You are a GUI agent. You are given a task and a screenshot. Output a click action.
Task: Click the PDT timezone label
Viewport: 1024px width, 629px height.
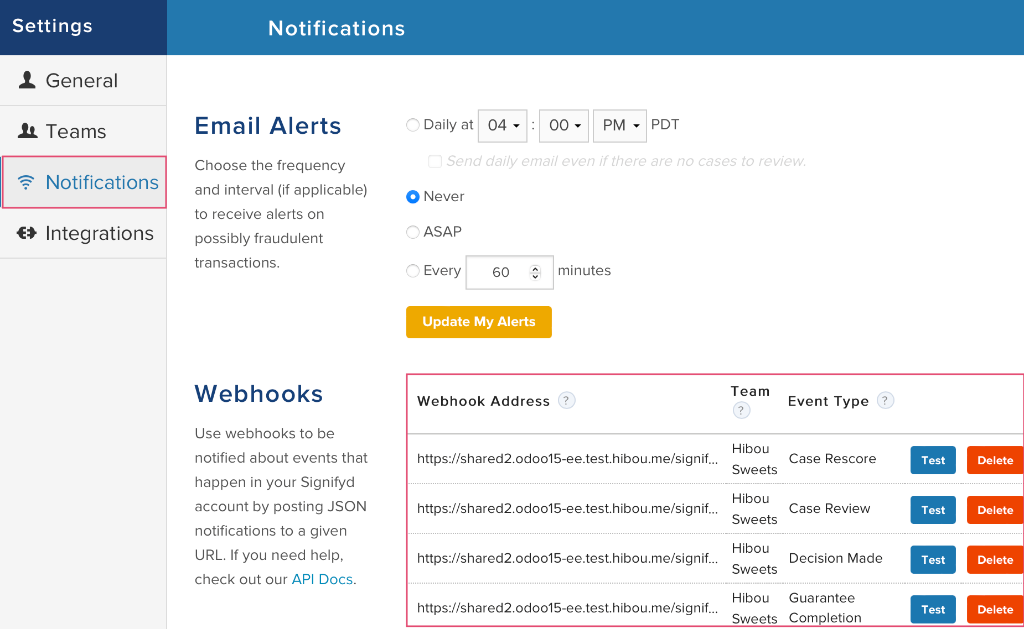[x=665, y=125]
